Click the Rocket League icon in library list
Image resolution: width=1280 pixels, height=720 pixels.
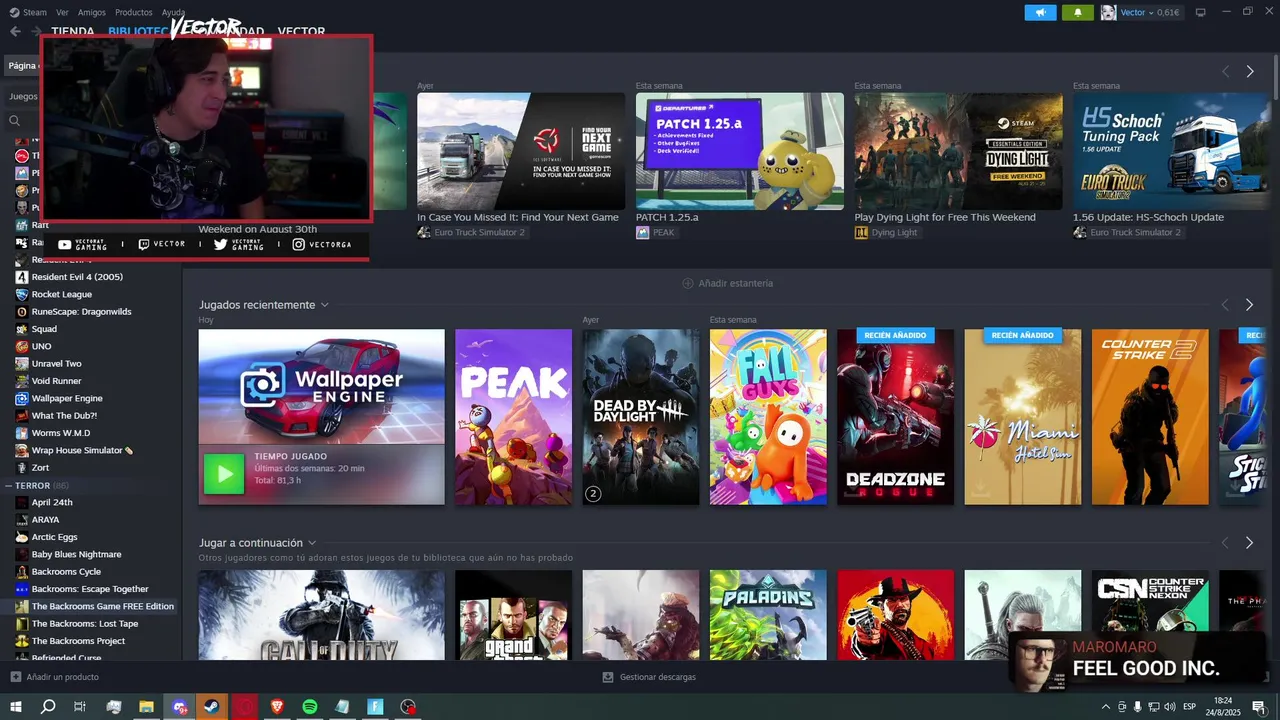(x=22, y=294)
